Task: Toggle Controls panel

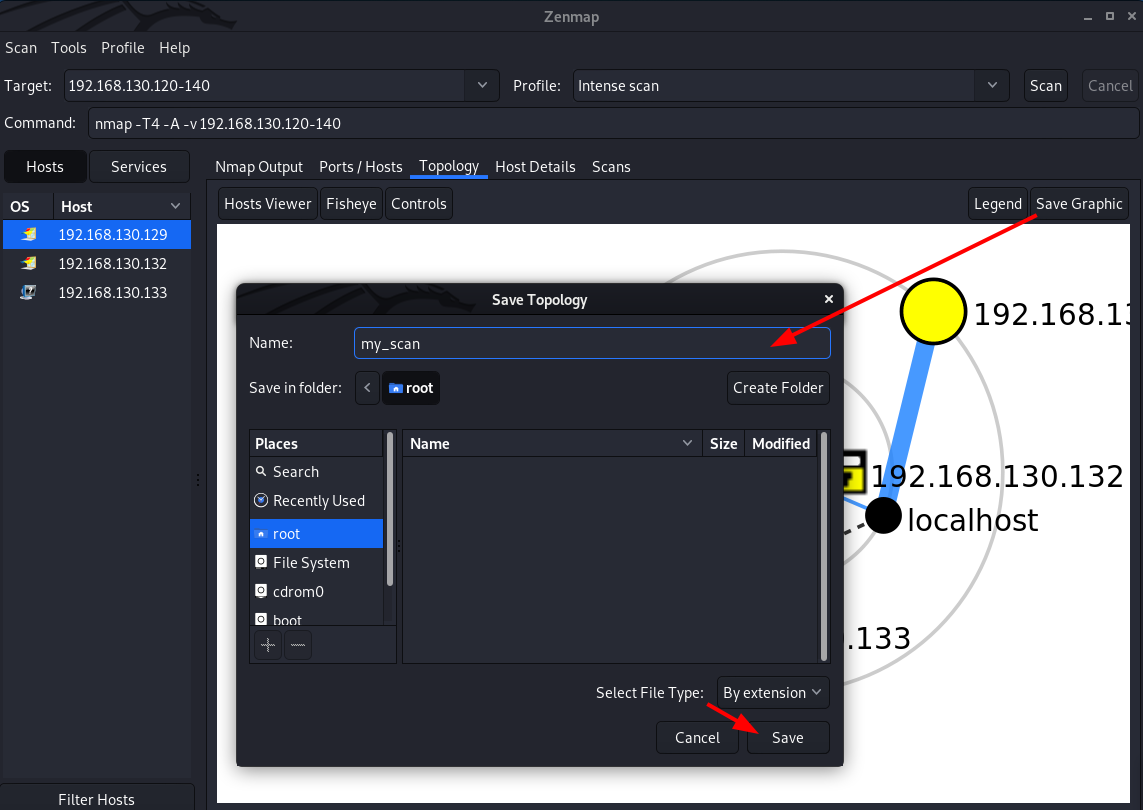Action: (x=418, y=204)
